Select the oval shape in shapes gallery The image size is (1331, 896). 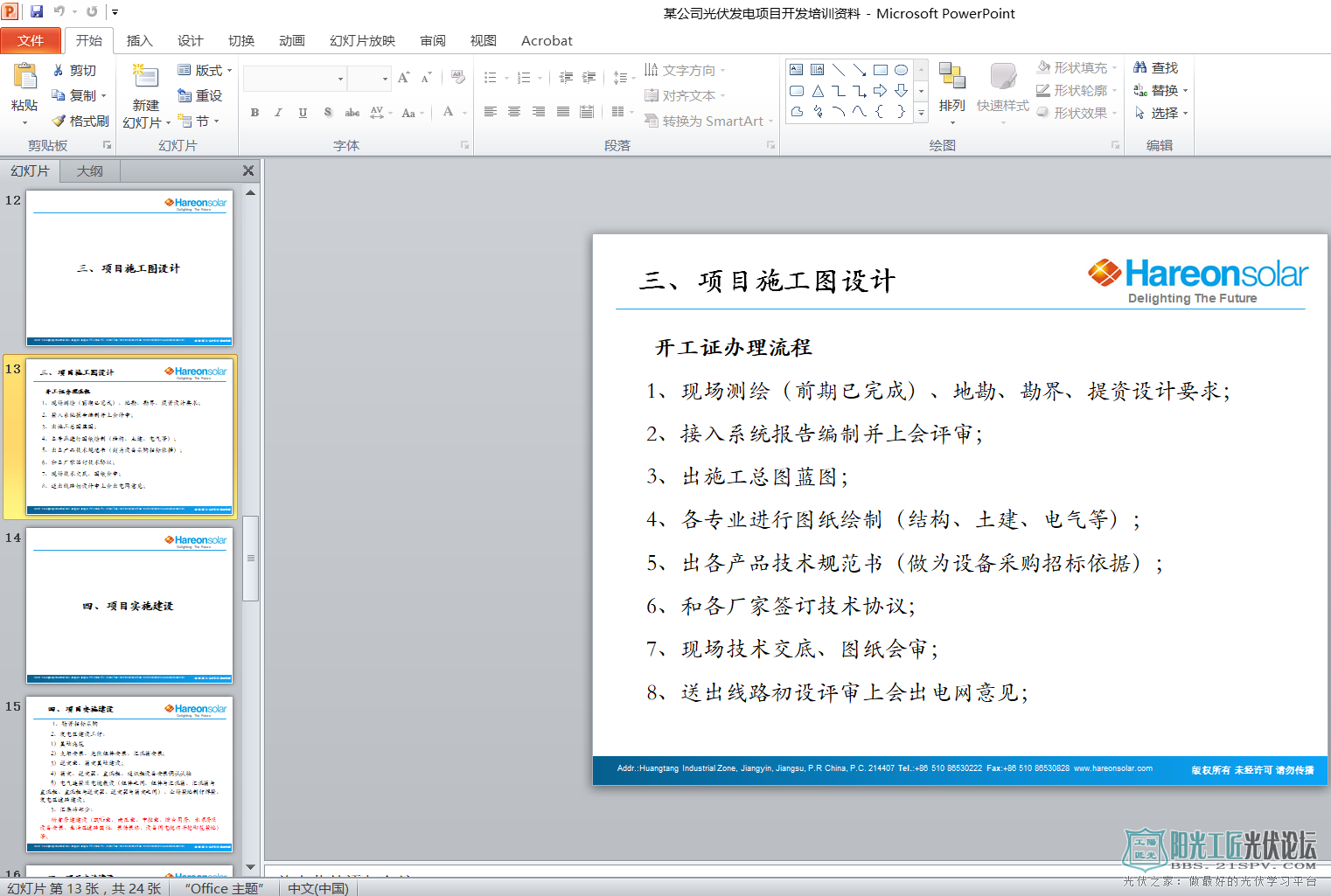click(901, 70)
